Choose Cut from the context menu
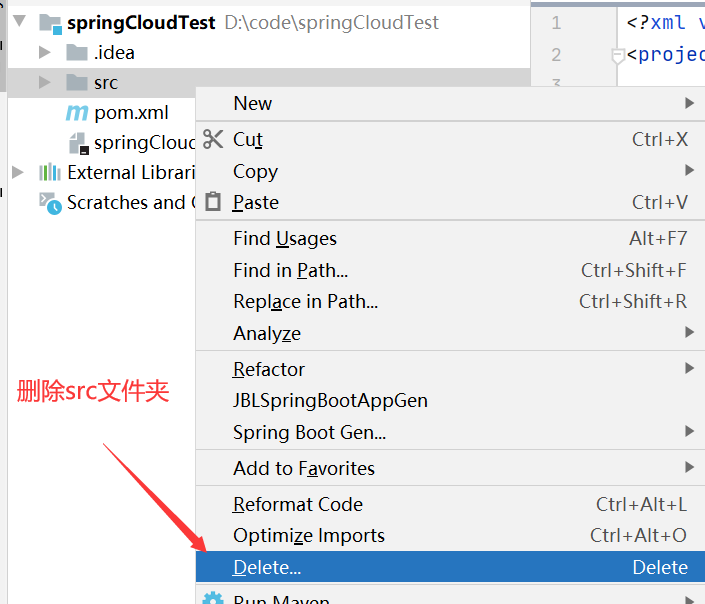 [x=451, y=139]
